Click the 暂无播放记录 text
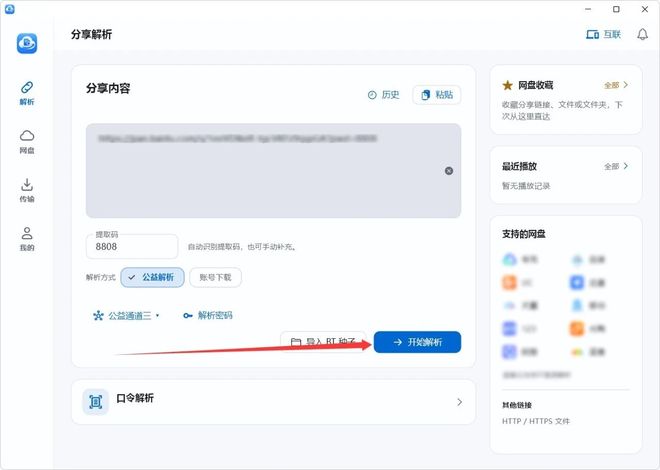 [x=526, y=186]
